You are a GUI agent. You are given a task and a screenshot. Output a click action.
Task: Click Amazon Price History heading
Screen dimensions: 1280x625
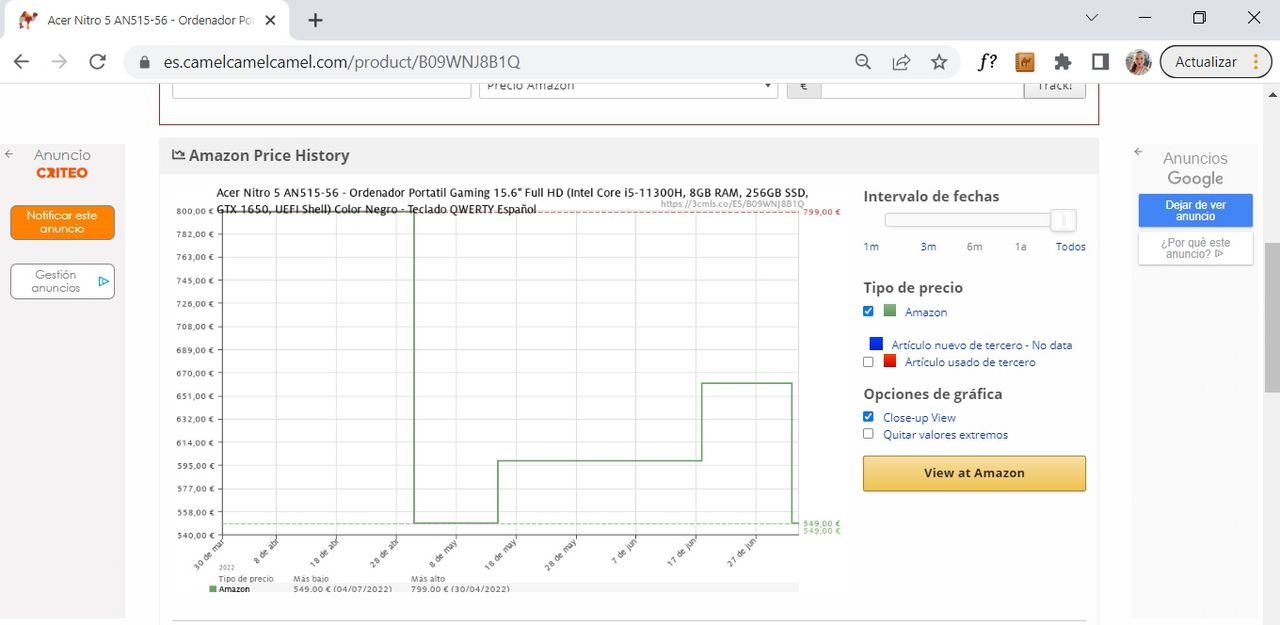click(x=269, y=156)
